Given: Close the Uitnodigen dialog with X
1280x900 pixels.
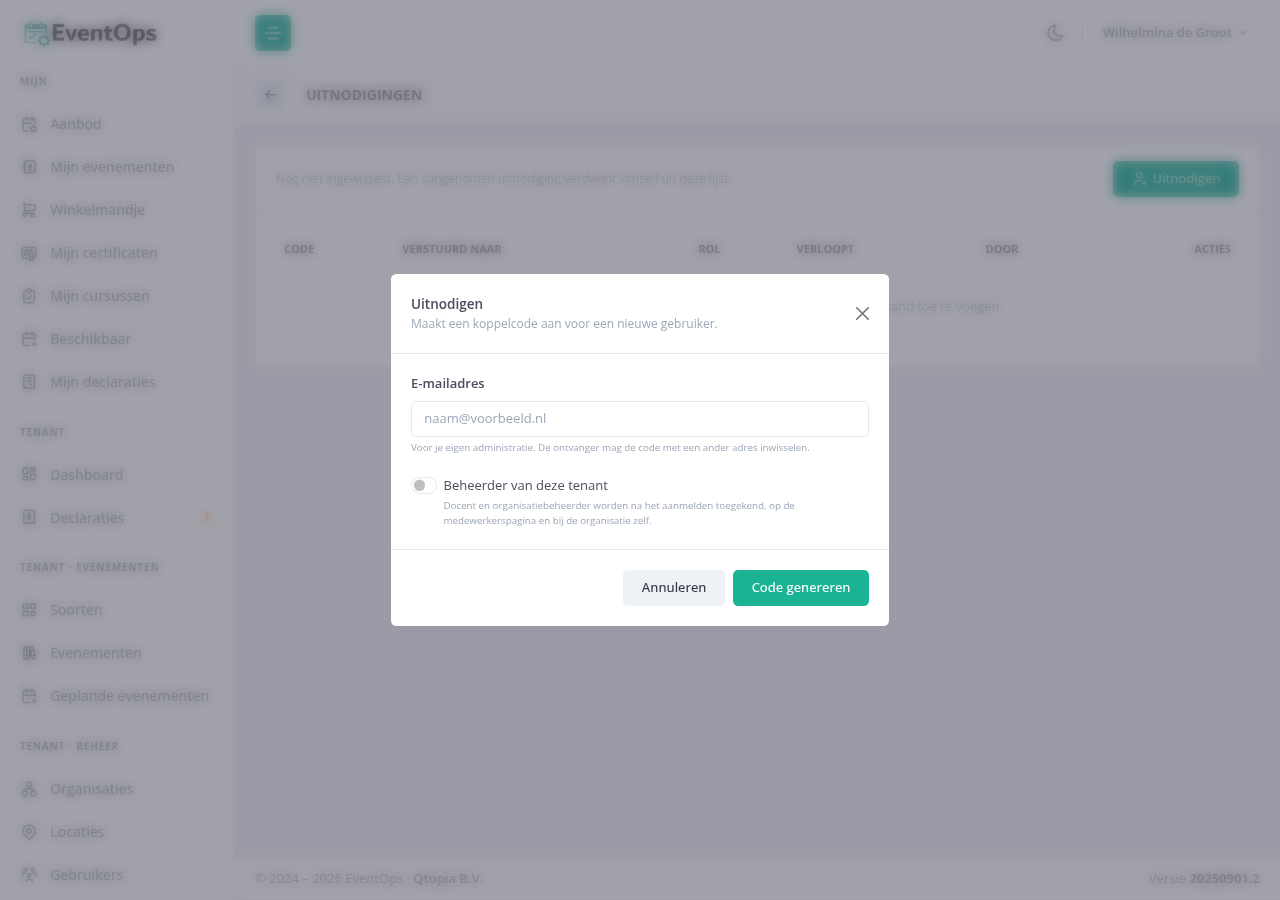Looking at the screenshot, I should [862, 313].
